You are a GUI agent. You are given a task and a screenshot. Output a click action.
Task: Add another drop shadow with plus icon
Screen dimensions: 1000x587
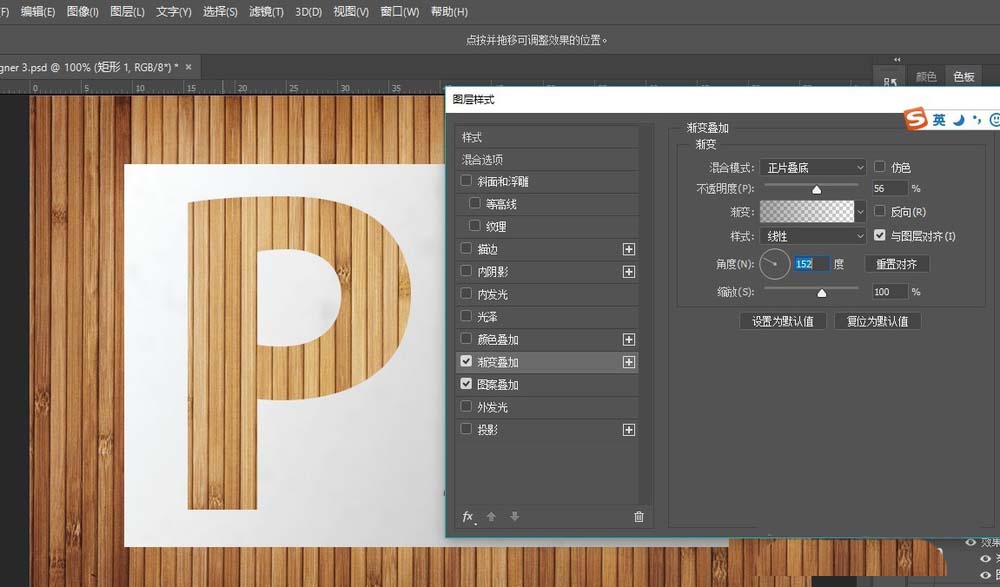[x=629, y=430]
